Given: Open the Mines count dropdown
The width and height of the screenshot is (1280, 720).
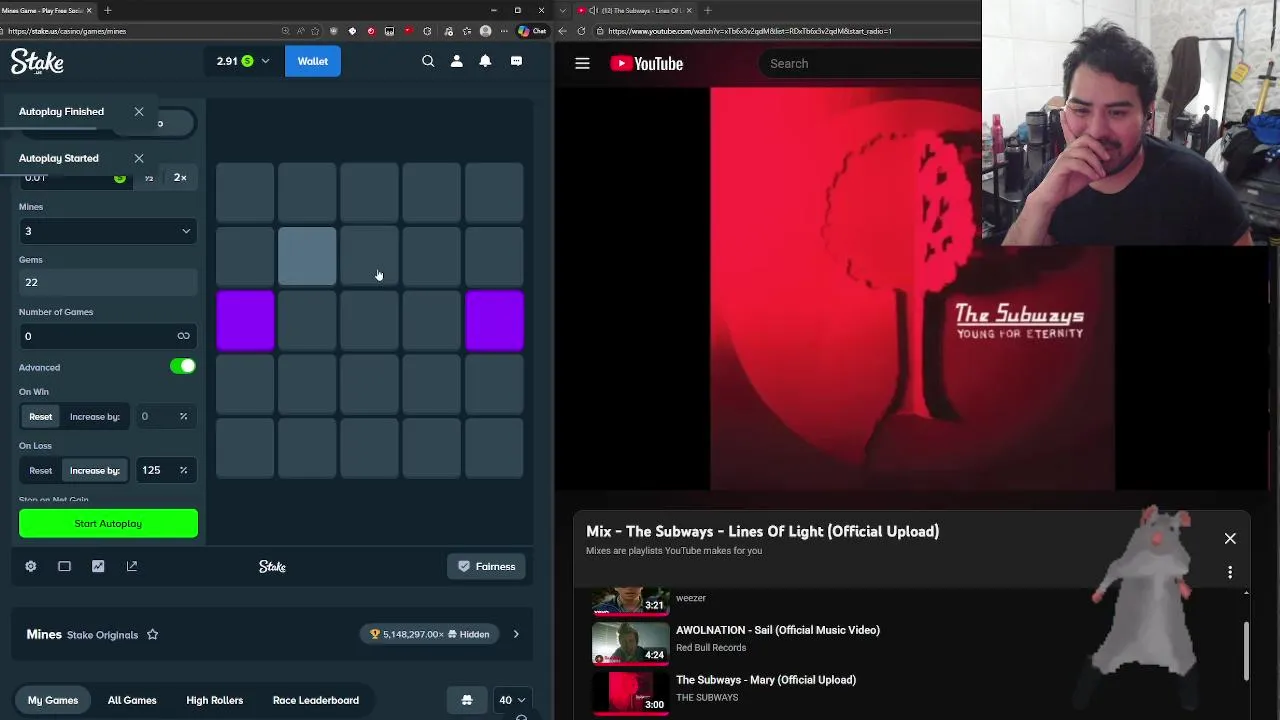Looking at the screenshot, I should 108,231.
